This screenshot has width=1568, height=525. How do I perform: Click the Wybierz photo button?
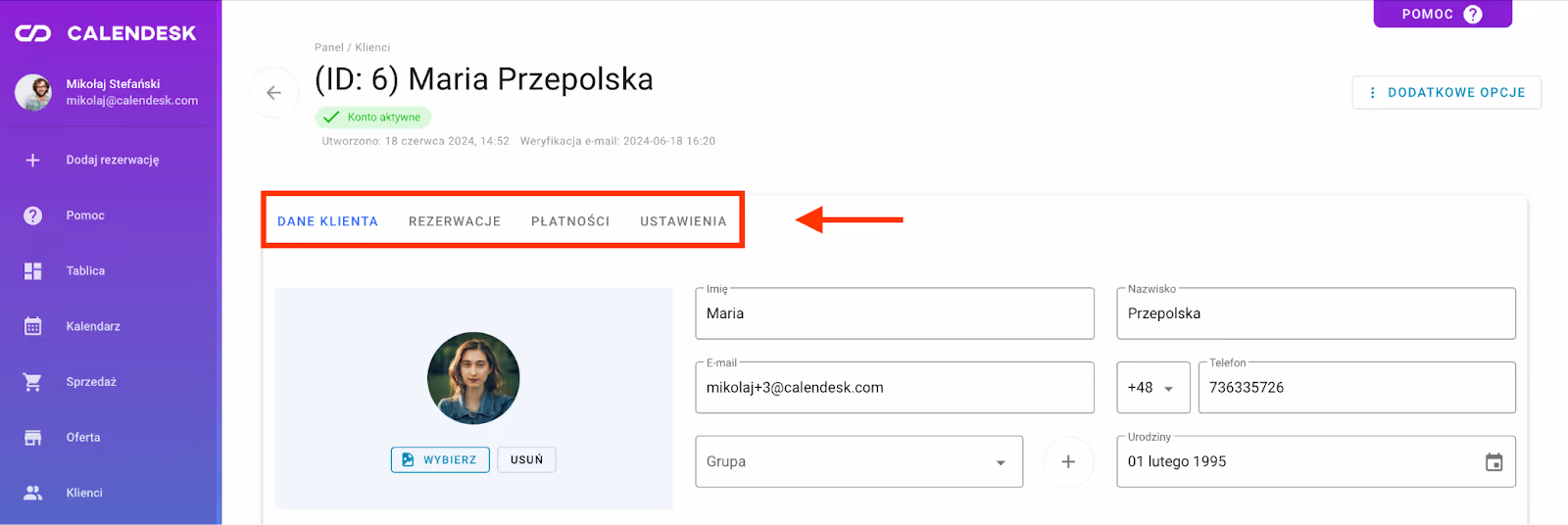click(440, 459)
